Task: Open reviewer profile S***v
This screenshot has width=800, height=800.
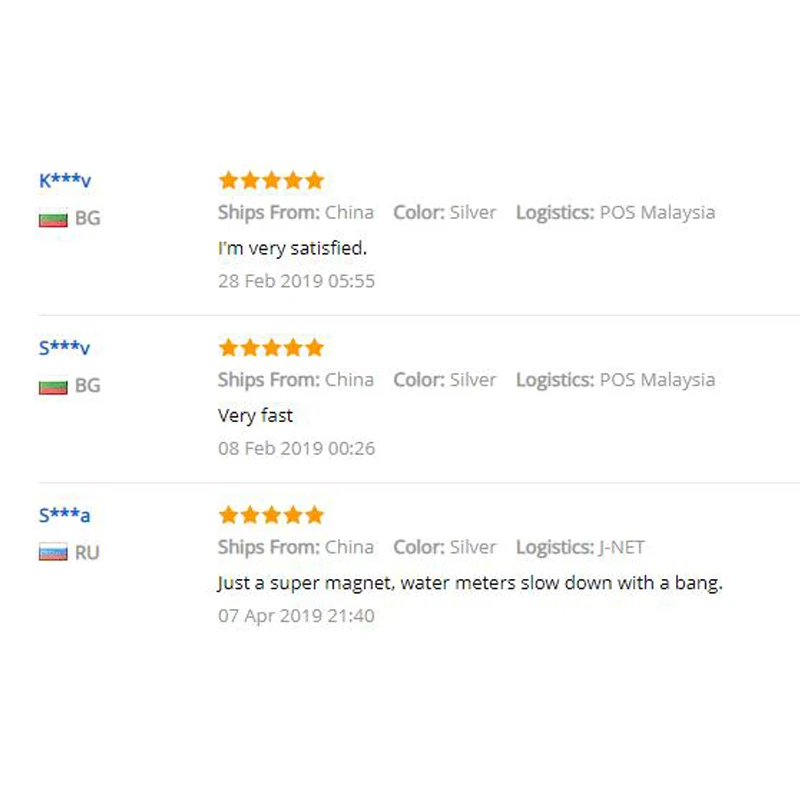Action: [x=64, y=347]
